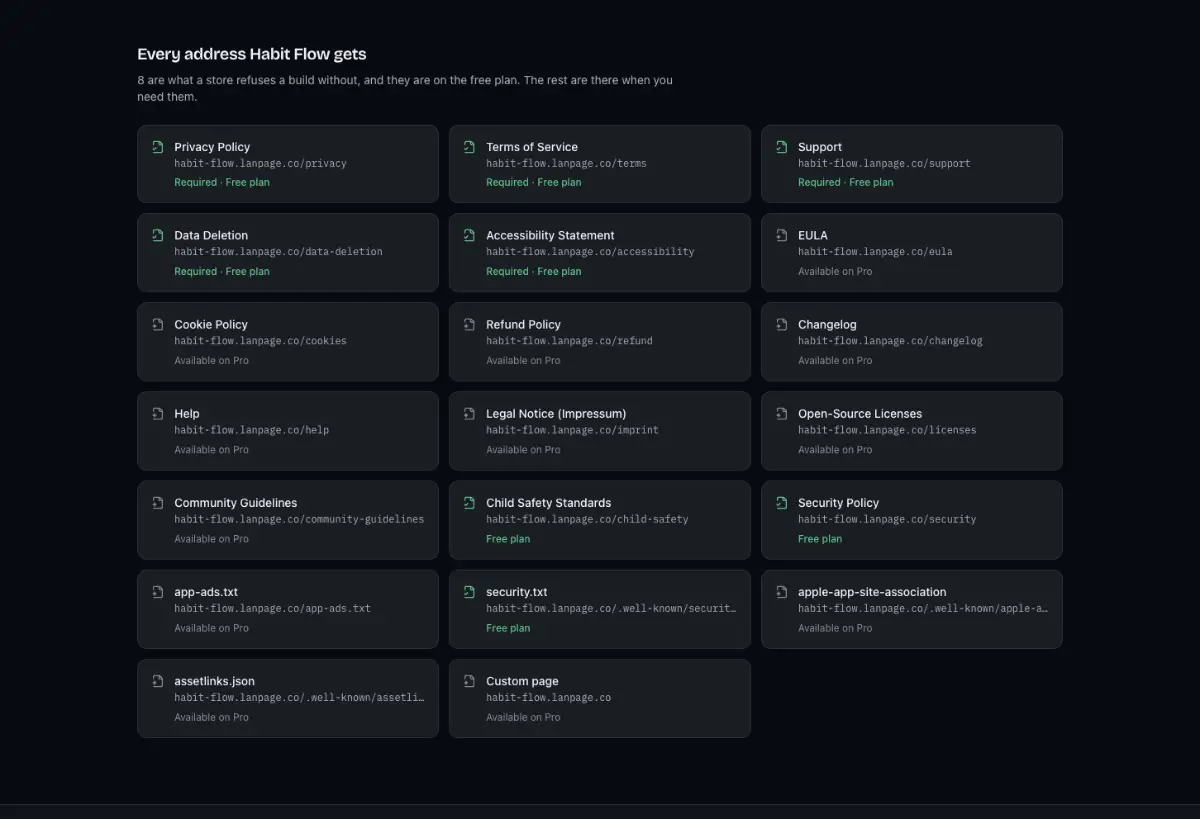The height and width of the screenshot is (819, 1200).
Task: Select the Refund Policy title
Action: pos(523,325)
